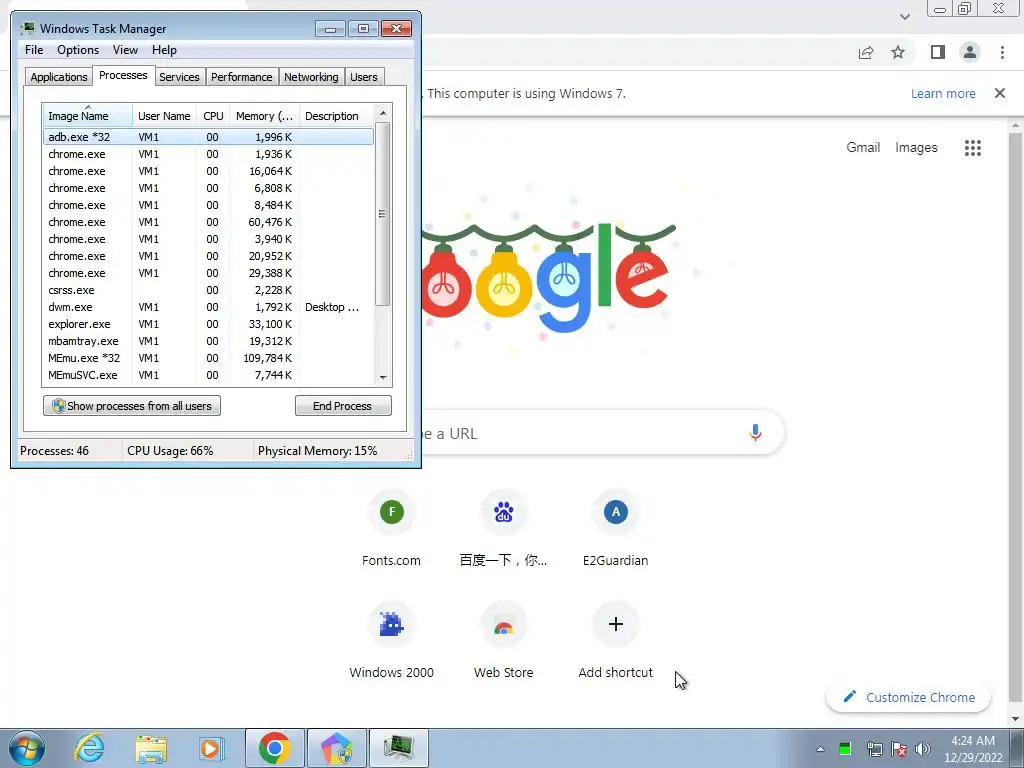Sort processes by Image Name column

pos(88,116)
